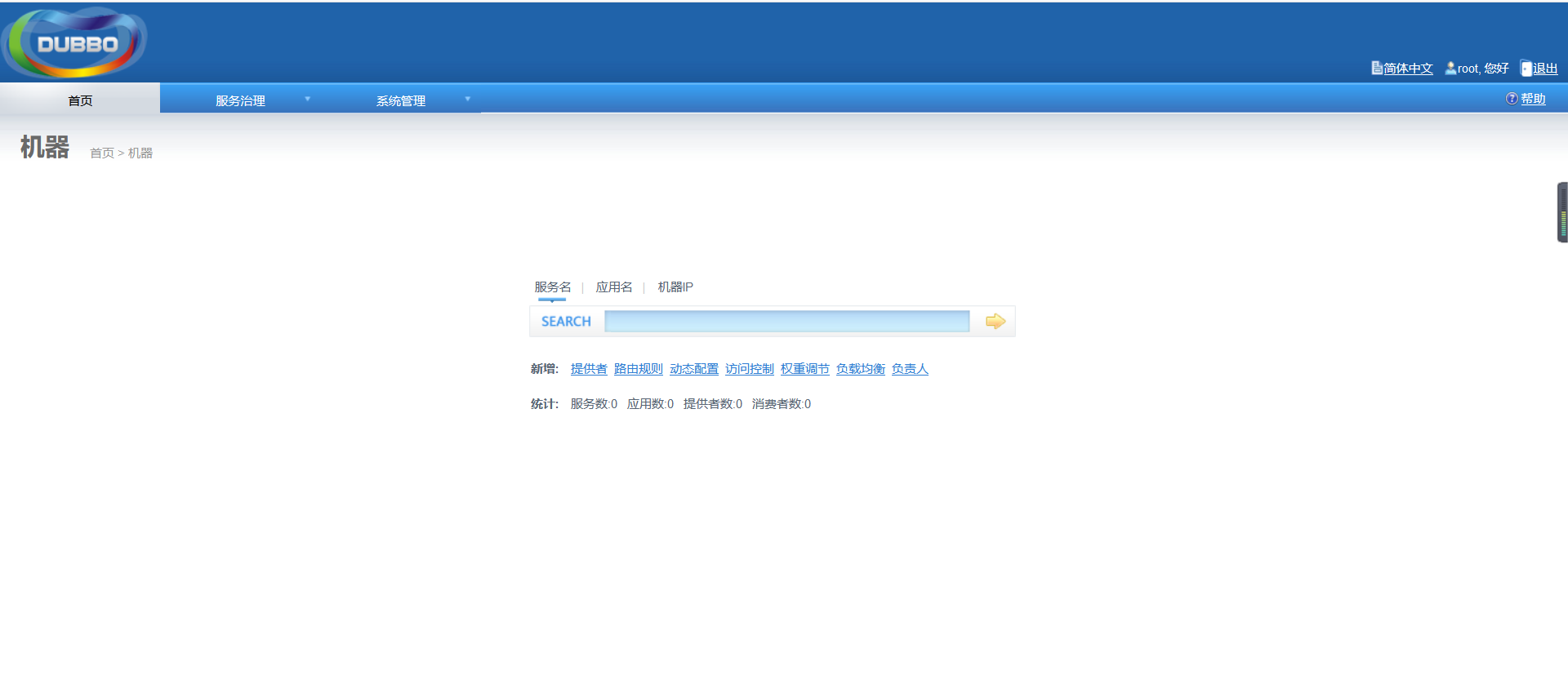
Task: Select the 机器IP search tab
Action: pyautogui.click(x=675, y=287)
